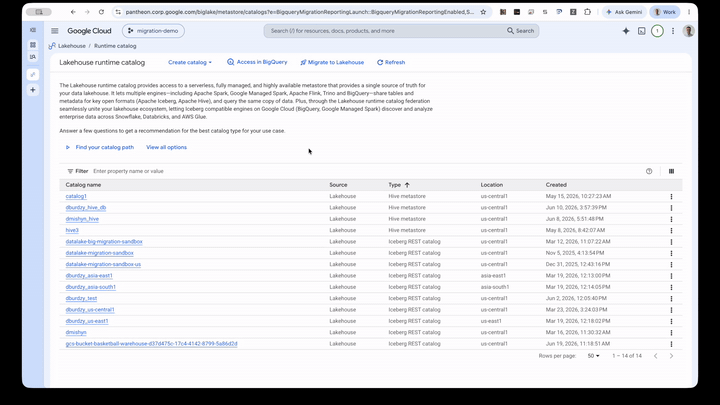Click Access in BigQuery button

pyautogui.click(x=257, y=62)
